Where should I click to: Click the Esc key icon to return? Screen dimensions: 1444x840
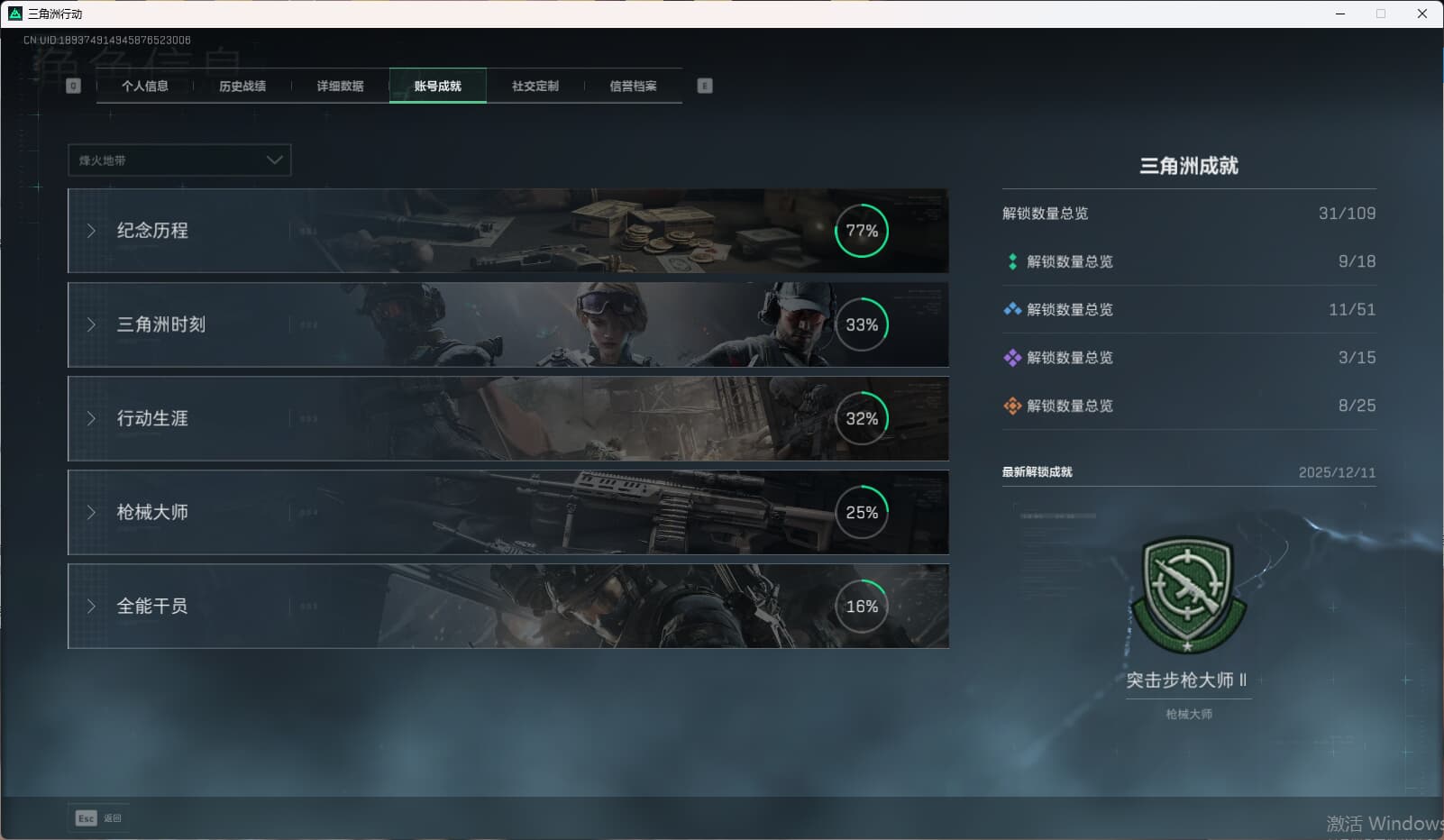(86, 818)
